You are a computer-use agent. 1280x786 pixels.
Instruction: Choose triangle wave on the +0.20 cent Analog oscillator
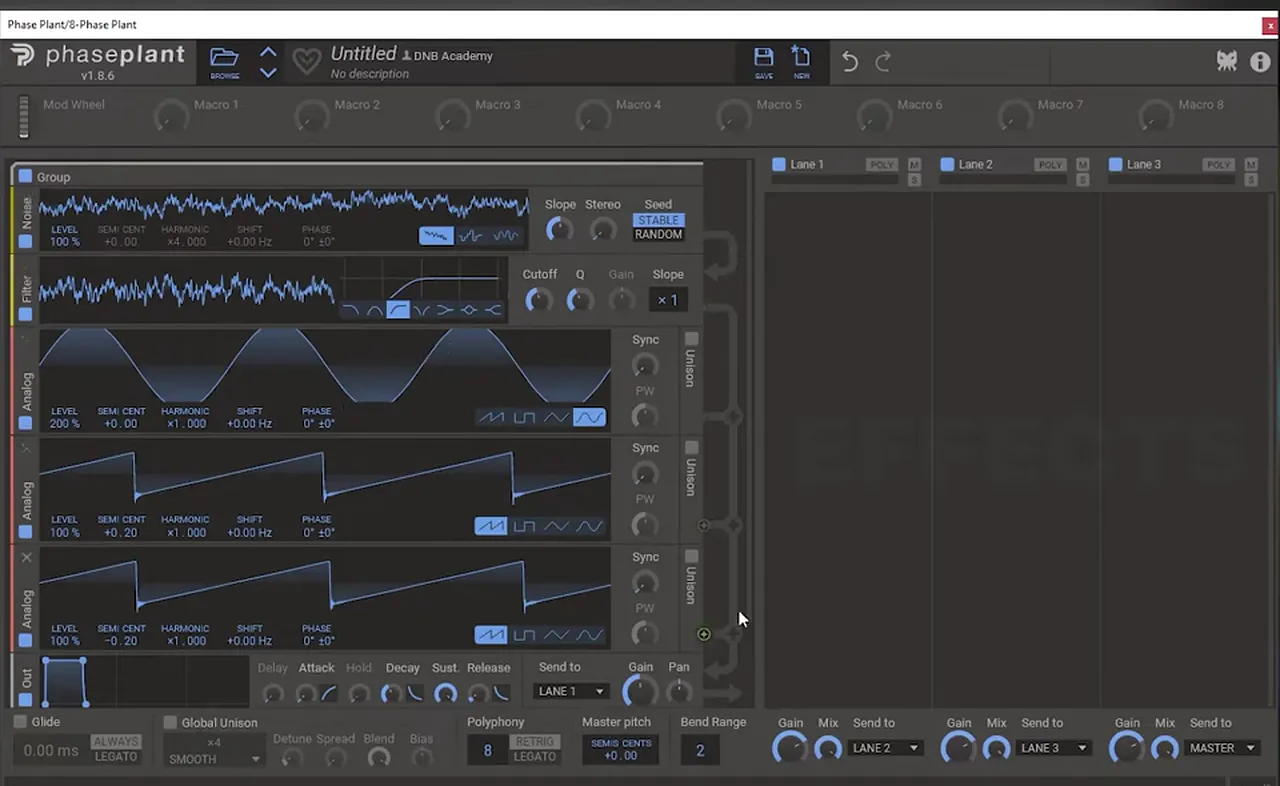pyautogui.click(x=556, y=526)
